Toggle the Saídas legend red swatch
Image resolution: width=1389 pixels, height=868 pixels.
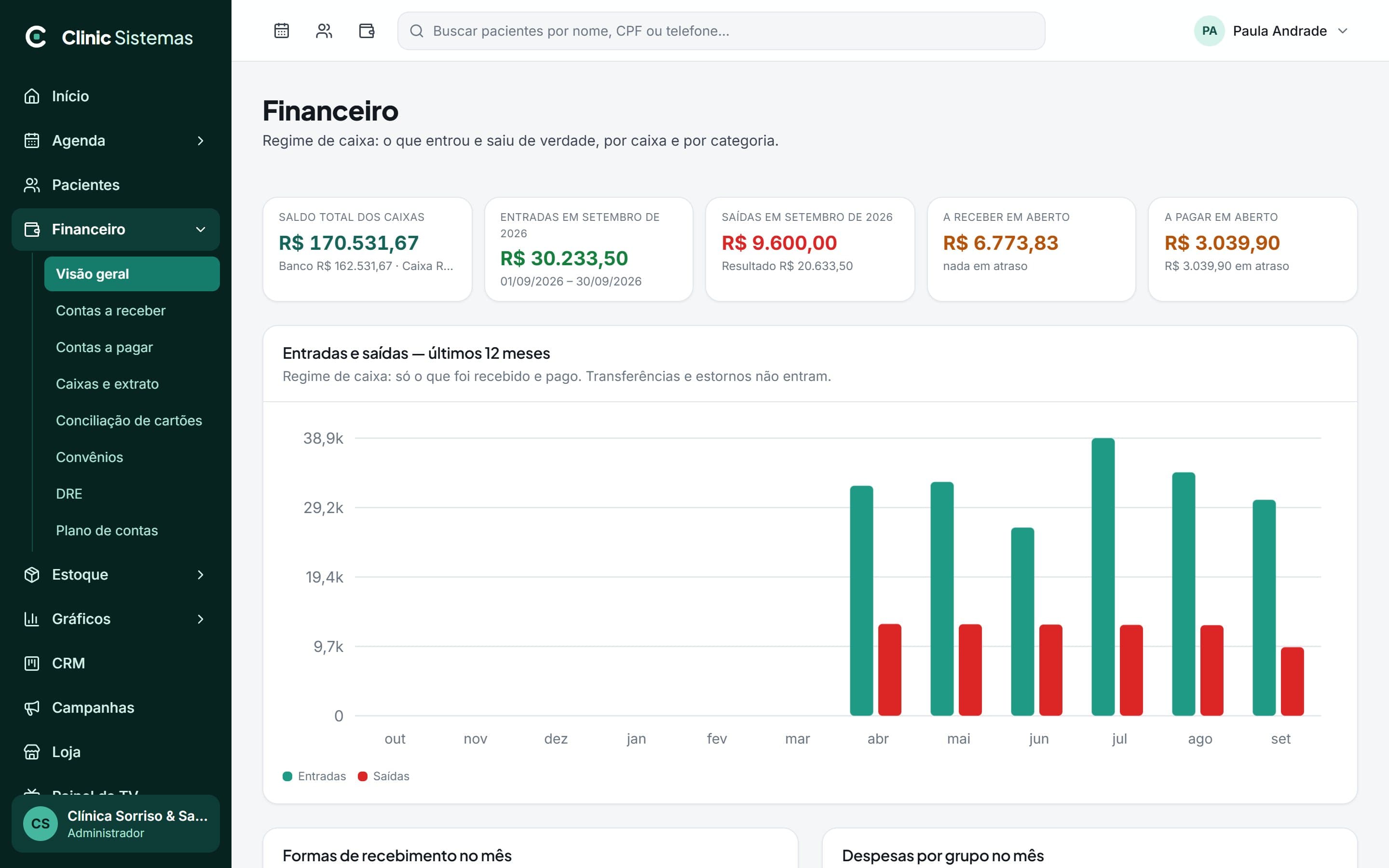pos(362,776)
